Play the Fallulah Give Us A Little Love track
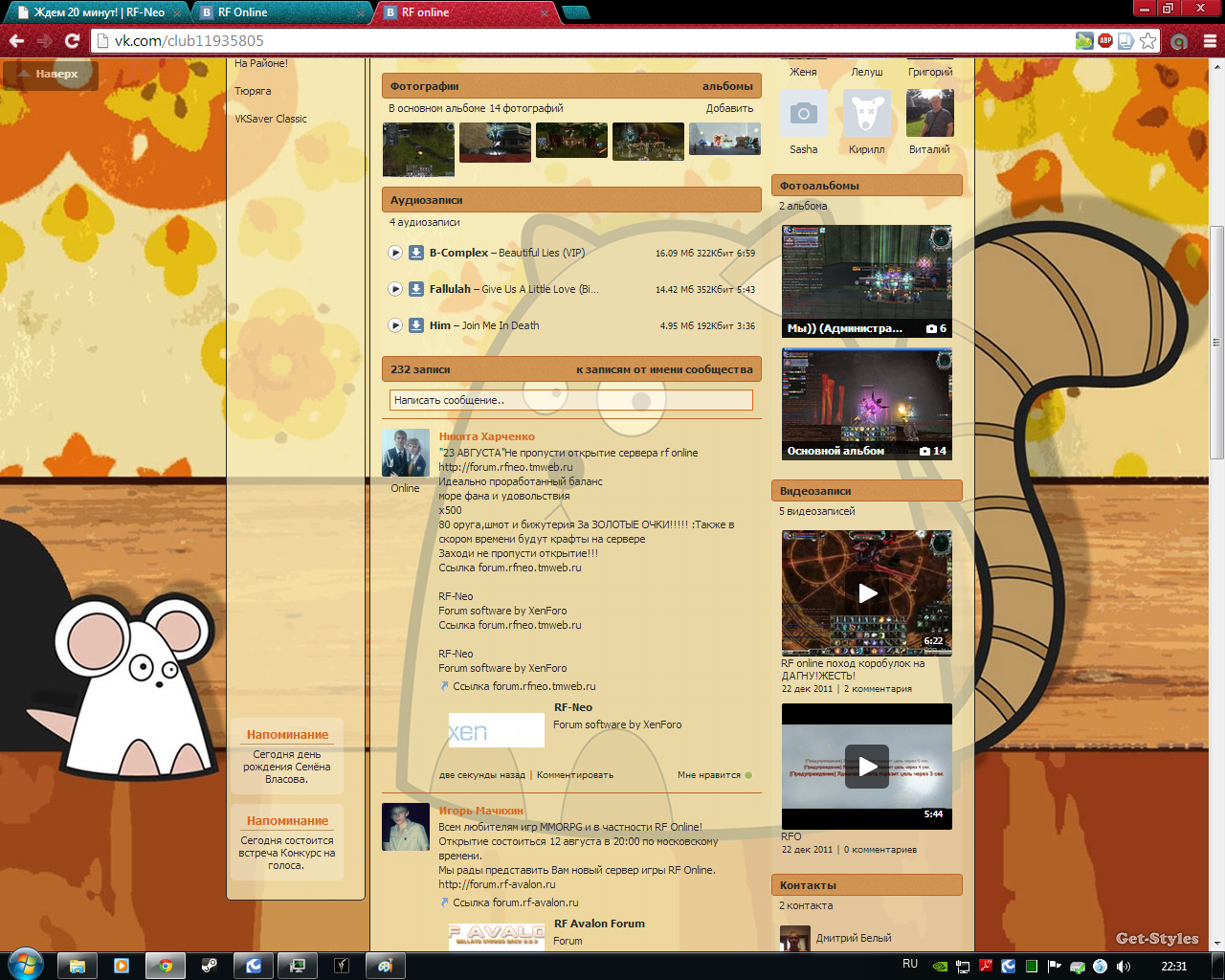Viewport: 1225px width, 980px height. pyautogui.click(x=395, y=289)
